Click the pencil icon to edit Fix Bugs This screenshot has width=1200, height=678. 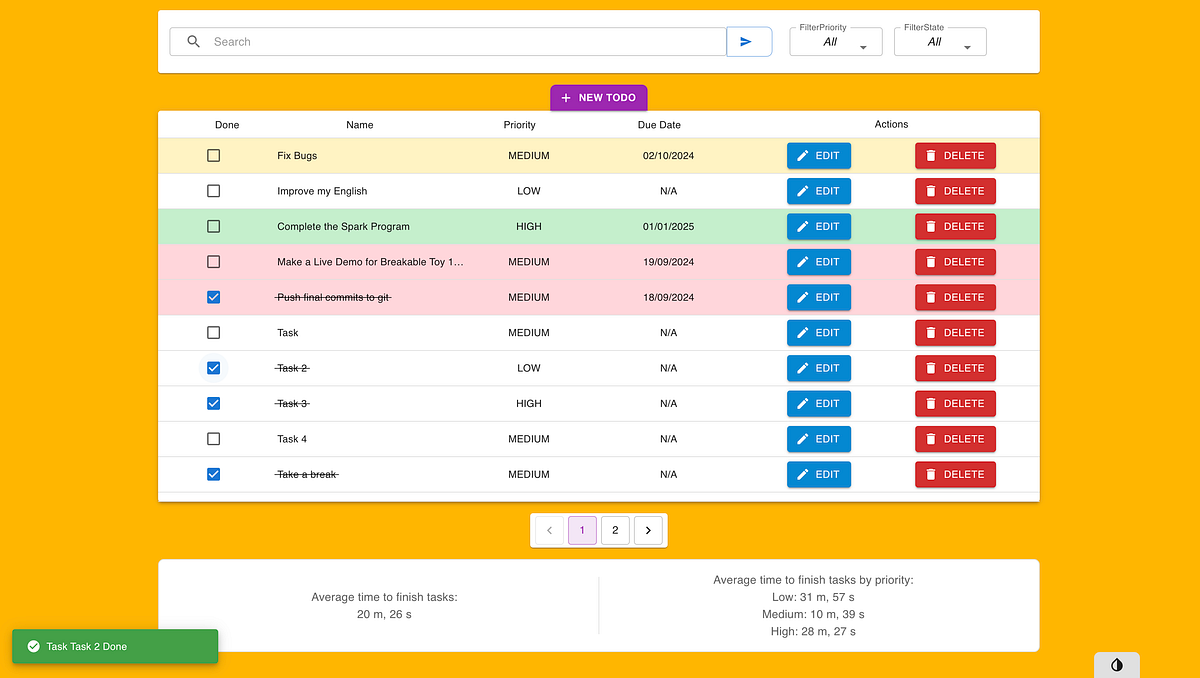coord(804,155)
